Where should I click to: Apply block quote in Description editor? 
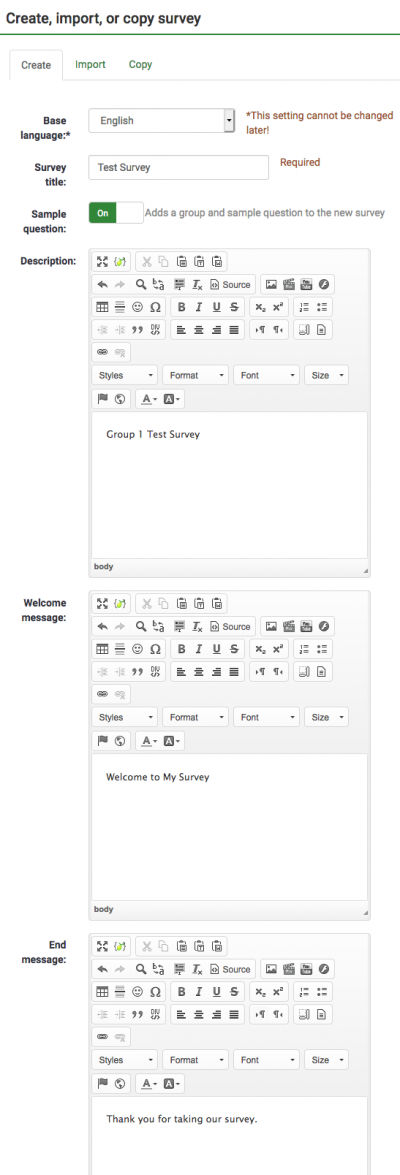[138, 329]
